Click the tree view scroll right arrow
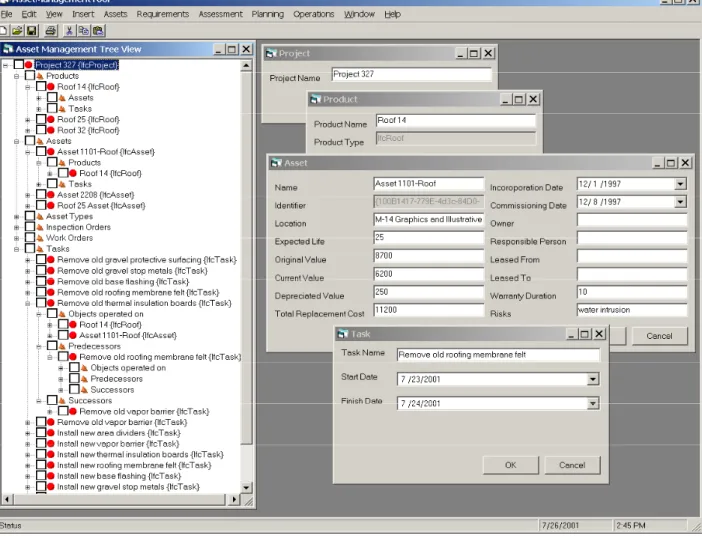 [234, 499]
